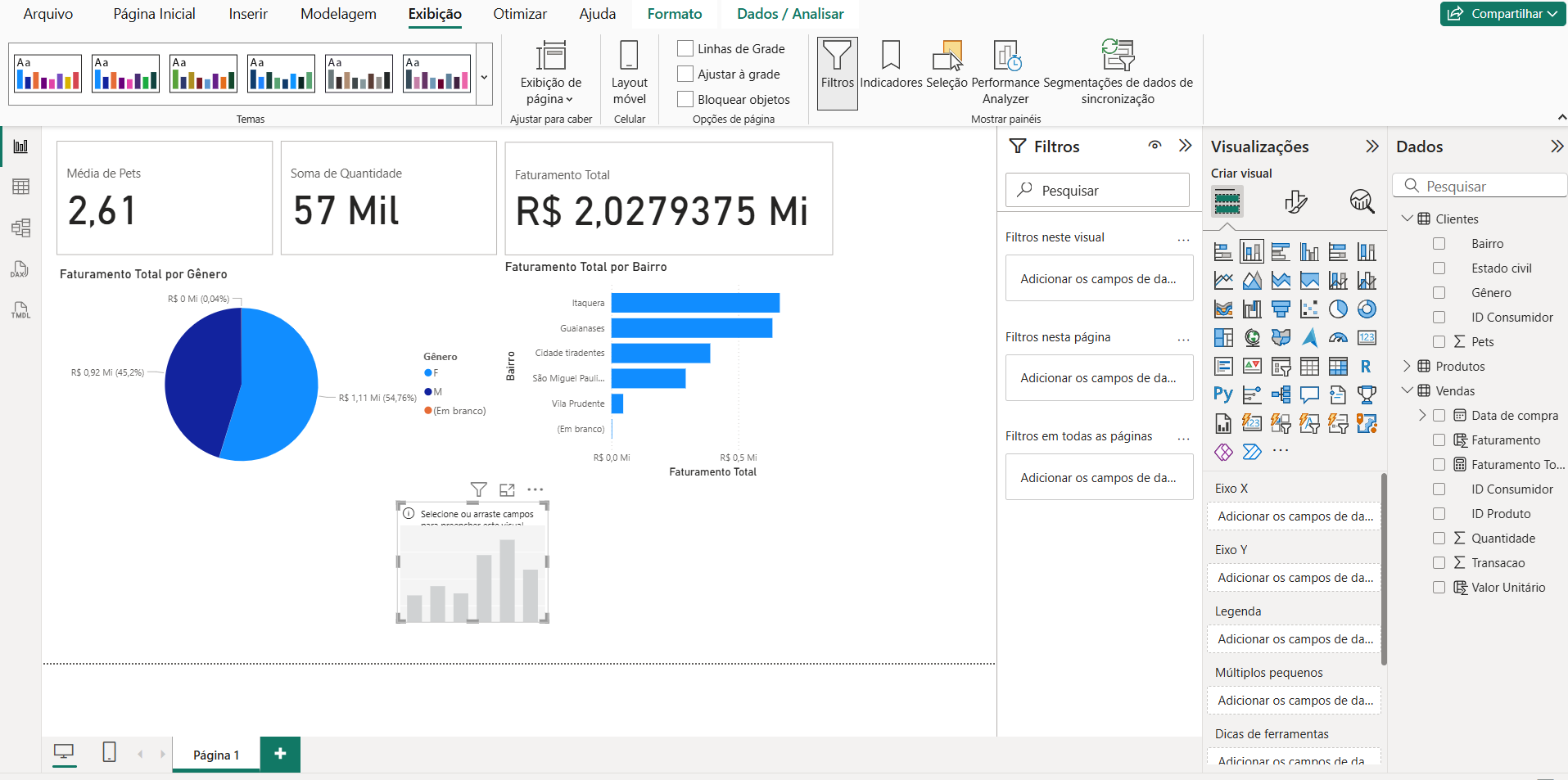Viewport: 1568px width, 780px height.
Task: Switch to the Inserir ribbon tab
Action: click(248, 14)
